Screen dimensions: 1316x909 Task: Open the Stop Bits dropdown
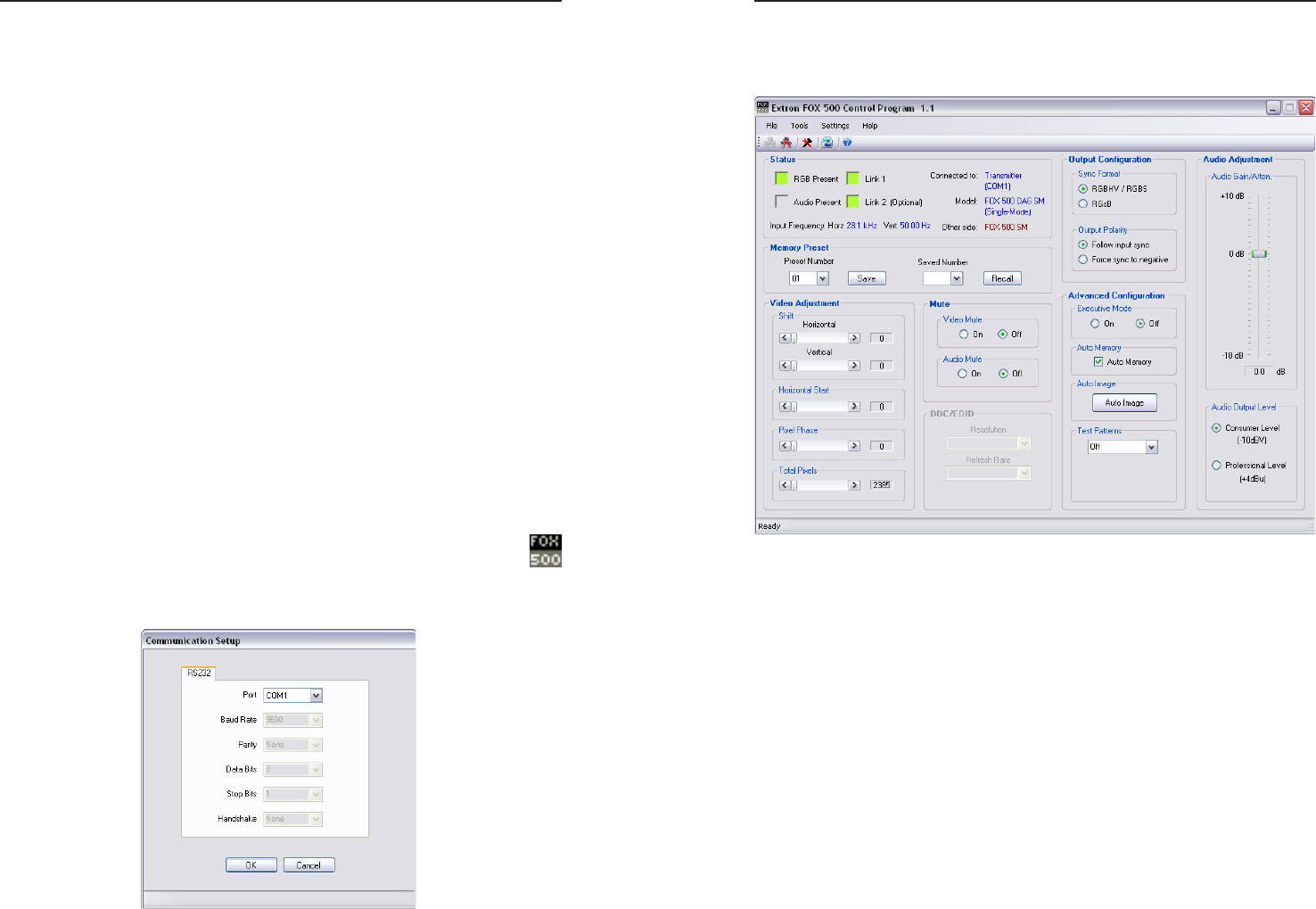click(x=316, y=794)
